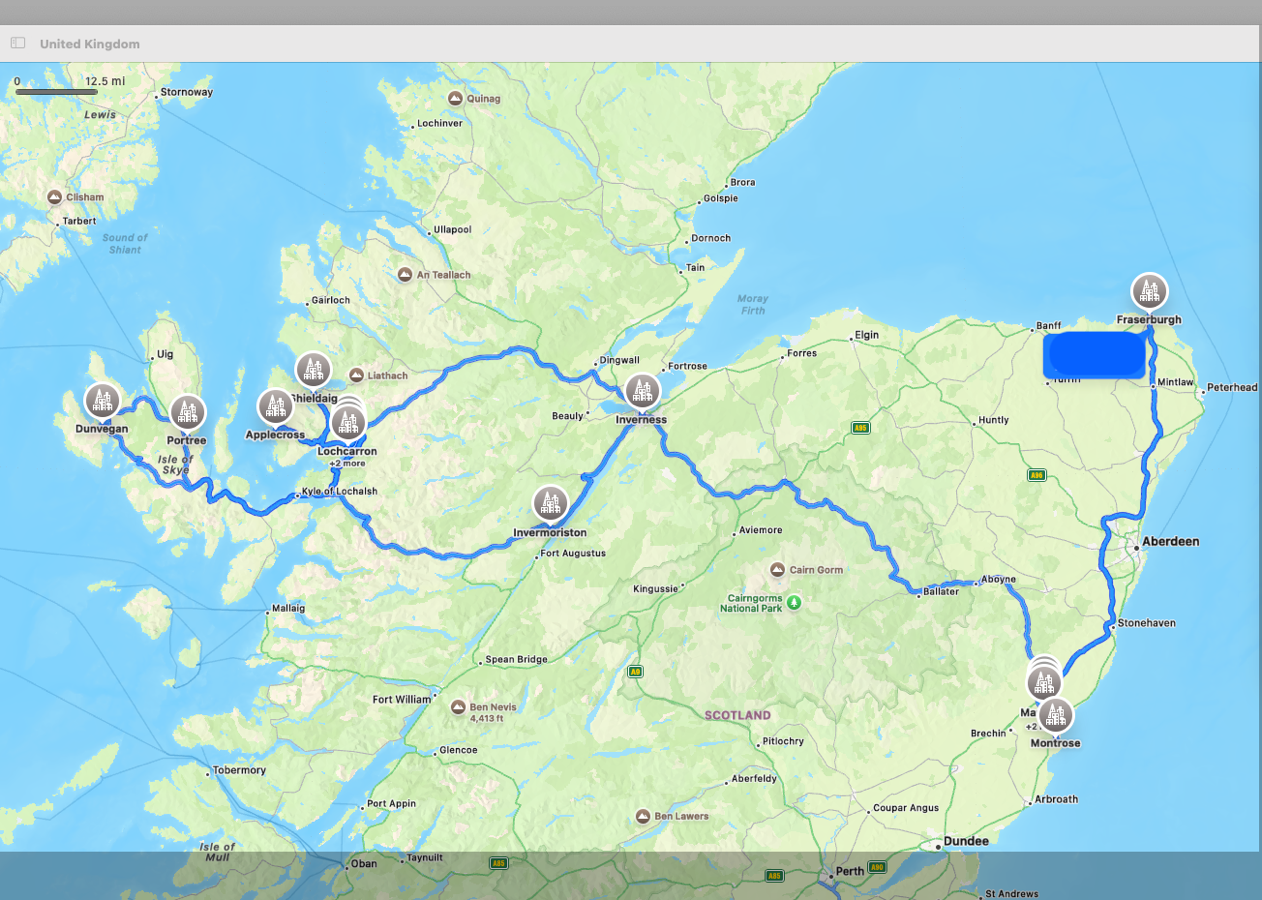Click the Ben Nevis mountain icon
Screen dimensions: 1262x900
[x=458, y=707]
